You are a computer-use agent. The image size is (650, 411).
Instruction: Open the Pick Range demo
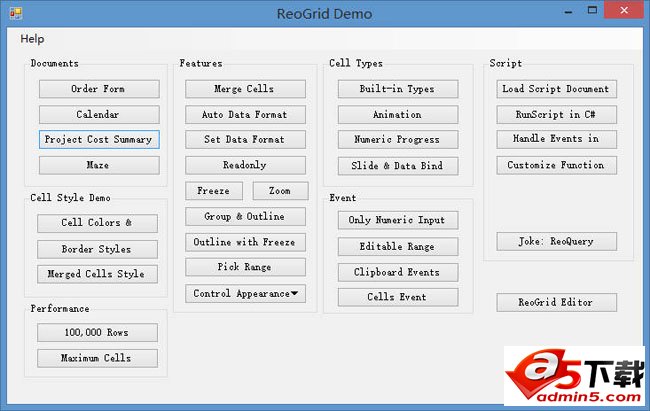245,267
